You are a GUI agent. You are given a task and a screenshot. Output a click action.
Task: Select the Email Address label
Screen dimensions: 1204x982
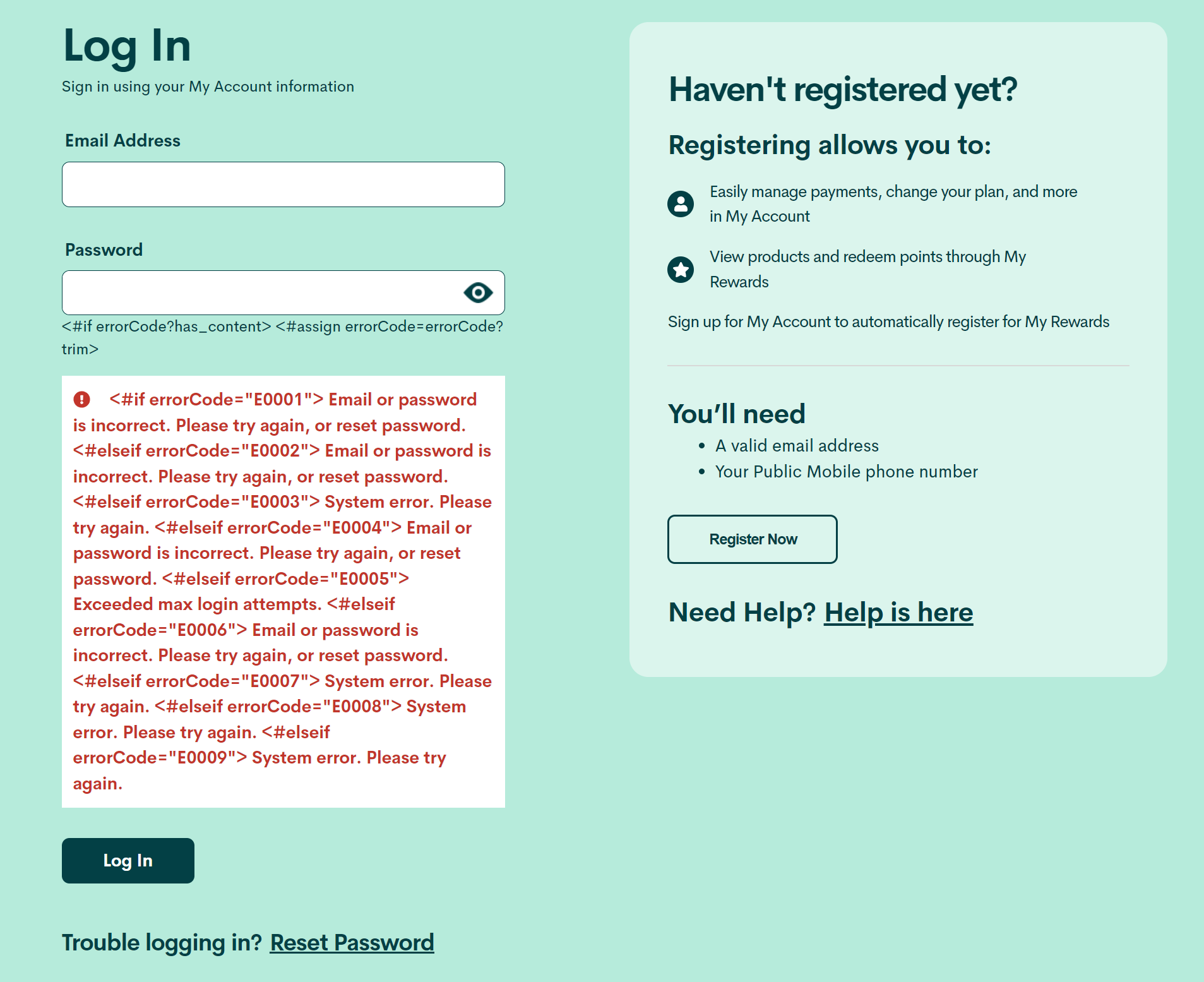click(122, 140)
